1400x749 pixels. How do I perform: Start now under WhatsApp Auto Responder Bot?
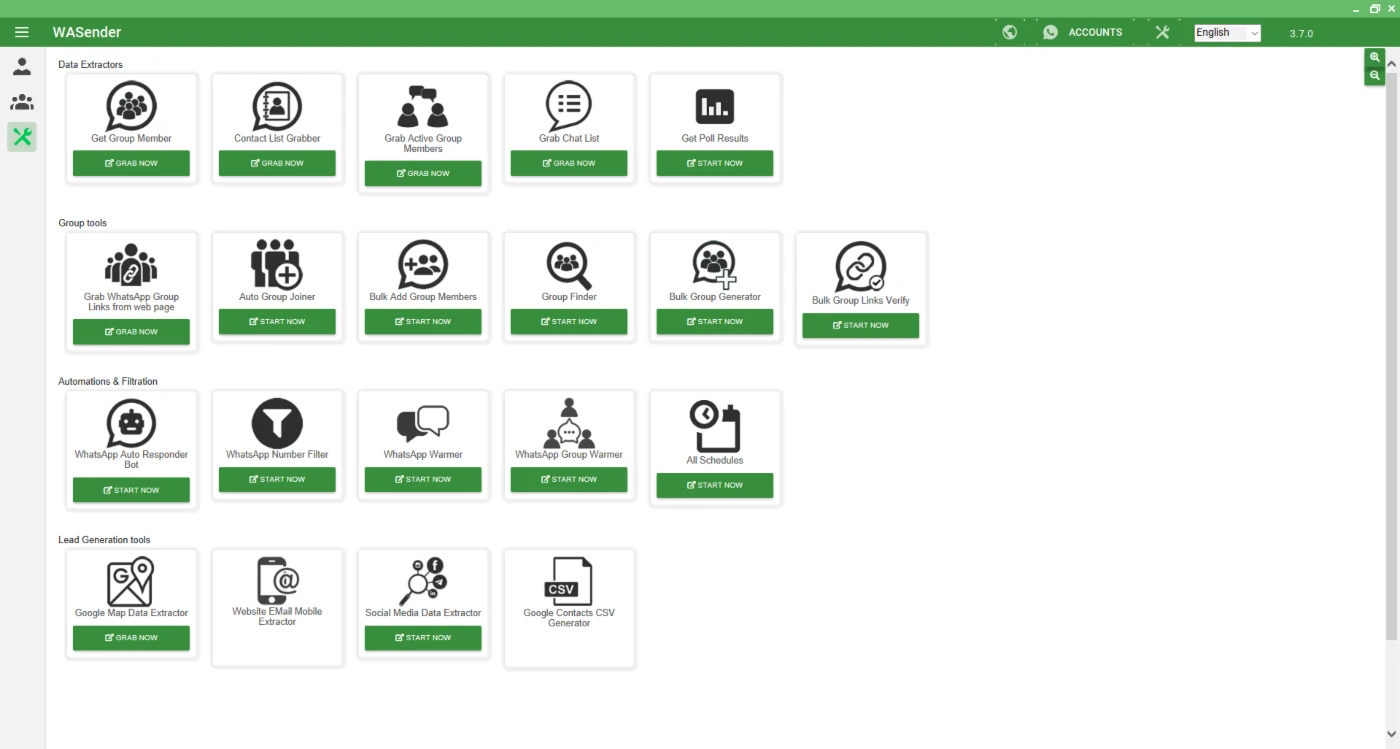(x=131, y=490)
